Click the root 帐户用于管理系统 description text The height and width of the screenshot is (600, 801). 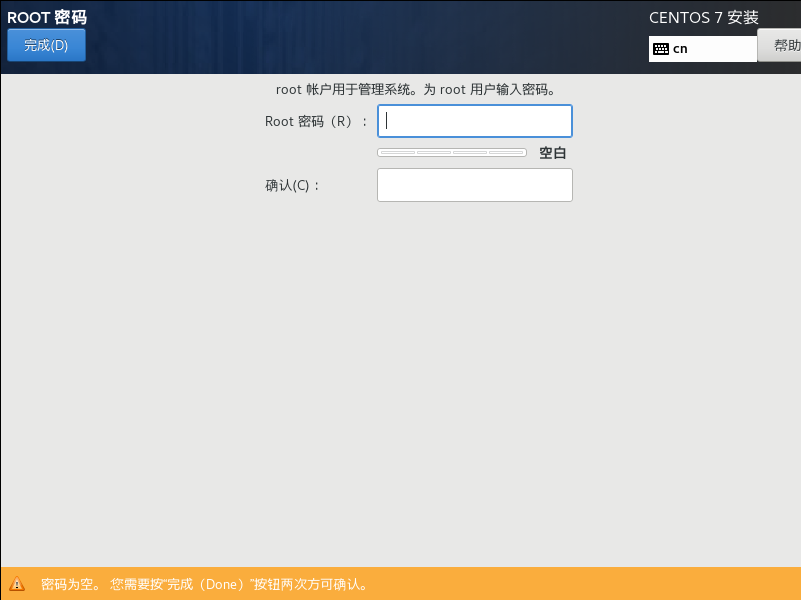(416, 89)
